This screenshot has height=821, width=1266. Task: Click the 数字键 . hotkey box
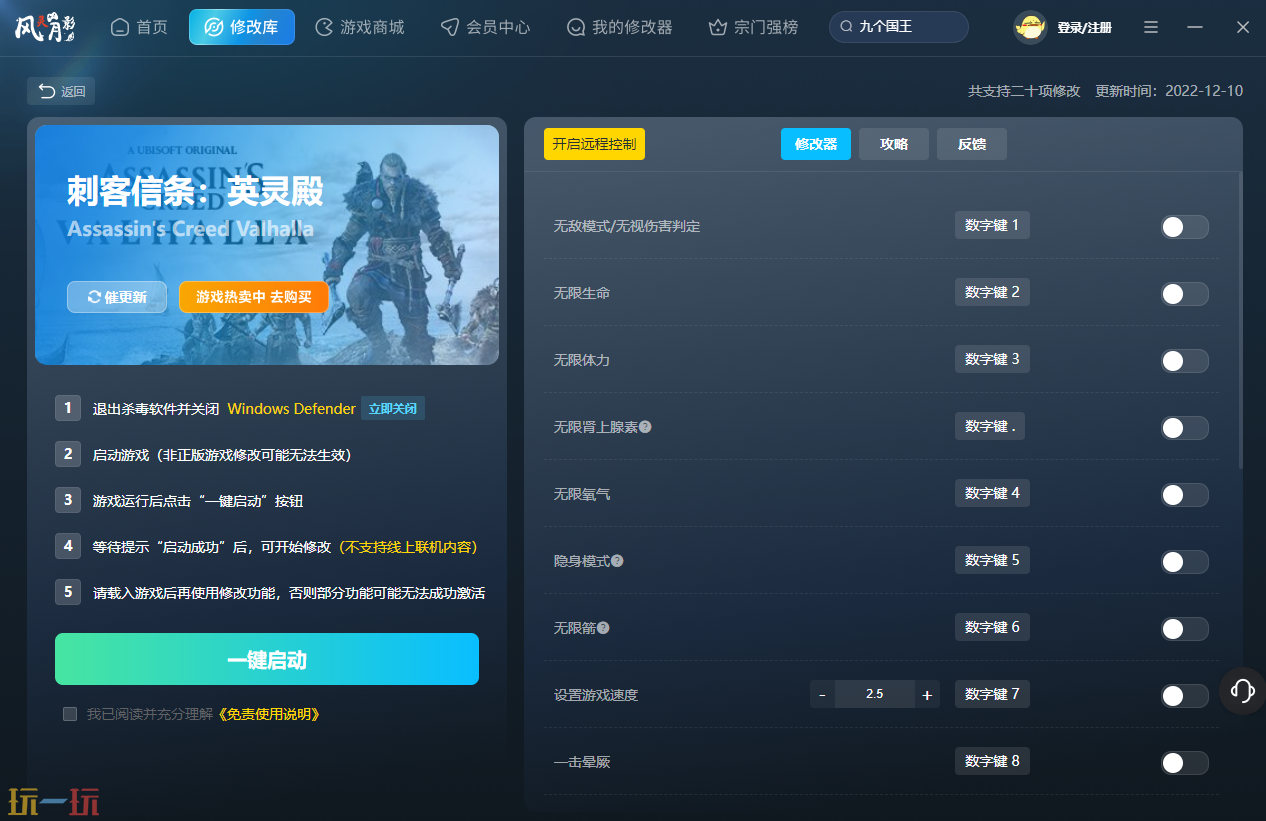(x=990, y=426)
